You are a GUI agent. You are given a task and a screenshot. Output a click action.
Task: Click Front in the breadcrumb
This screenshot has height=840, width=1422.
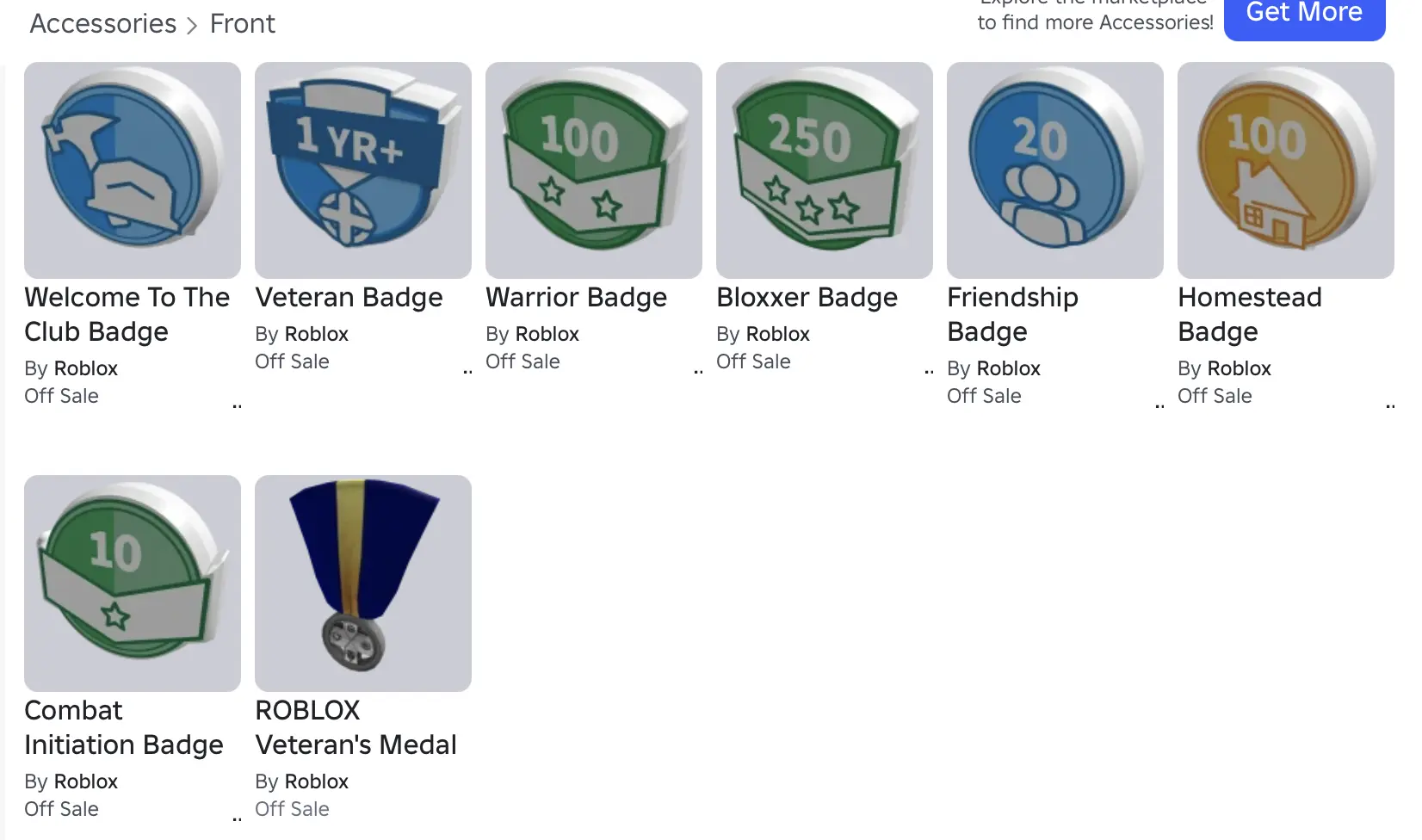pyautogui.click(x=243, y=23)
